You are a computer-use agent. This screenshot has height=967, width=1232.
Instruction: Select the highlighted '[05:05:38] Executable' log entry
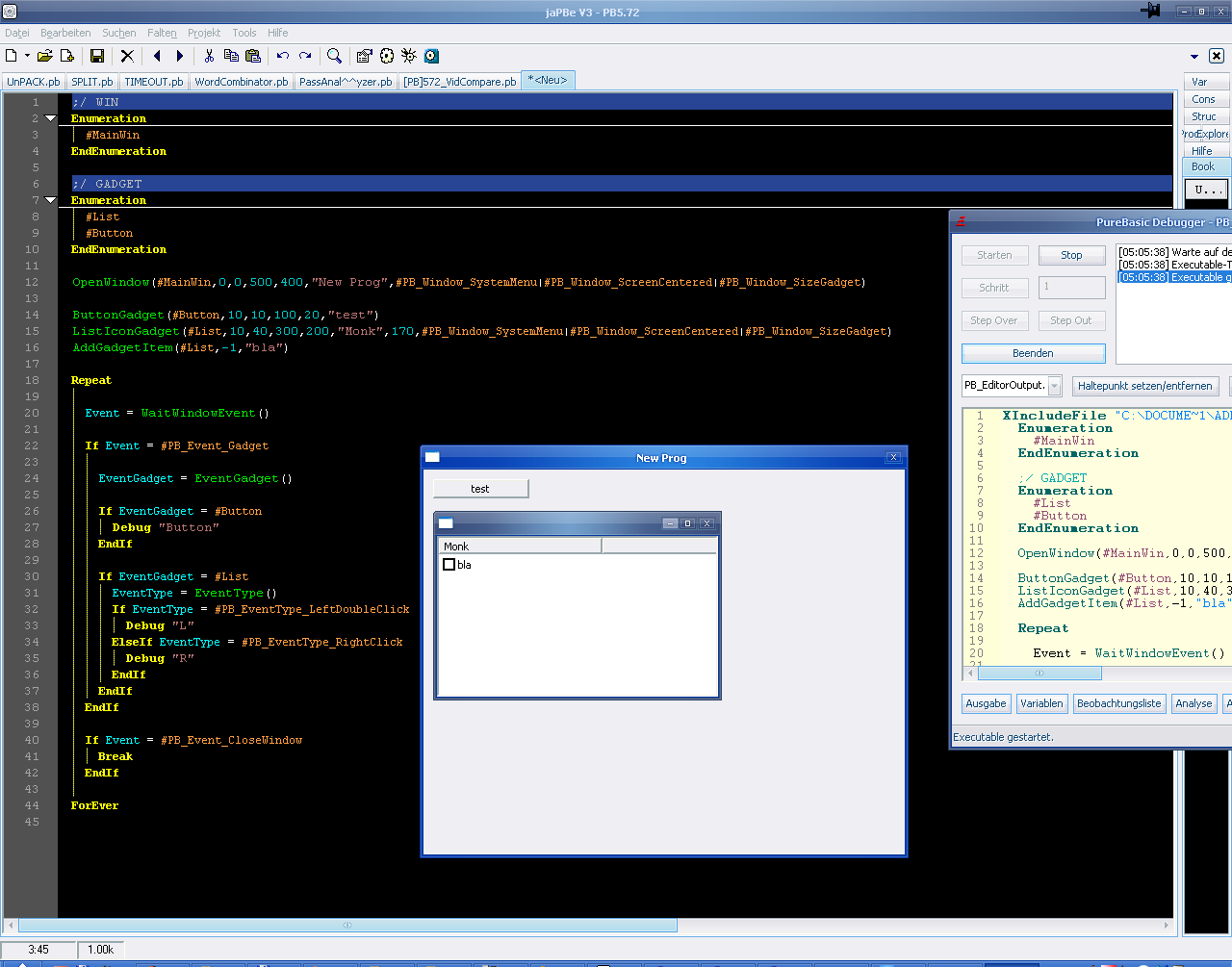[1174, 277]
